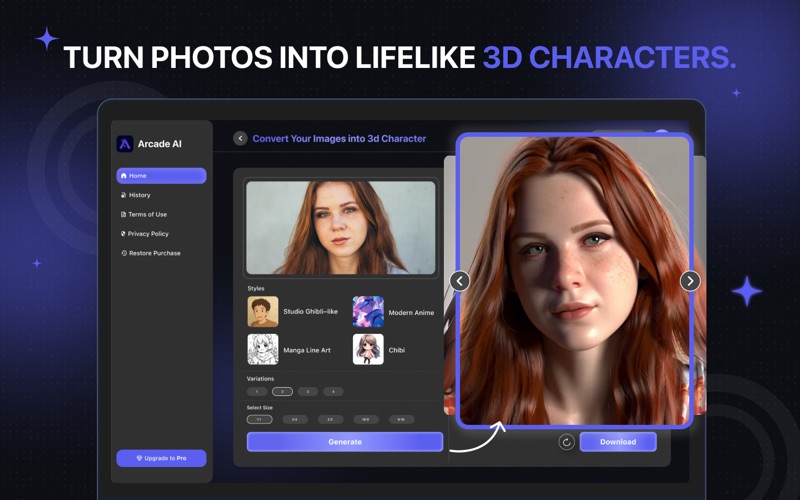The width and height of the screenshot is (800, 500).
Task: Show the next generated image
Action: tap(690, 281)
